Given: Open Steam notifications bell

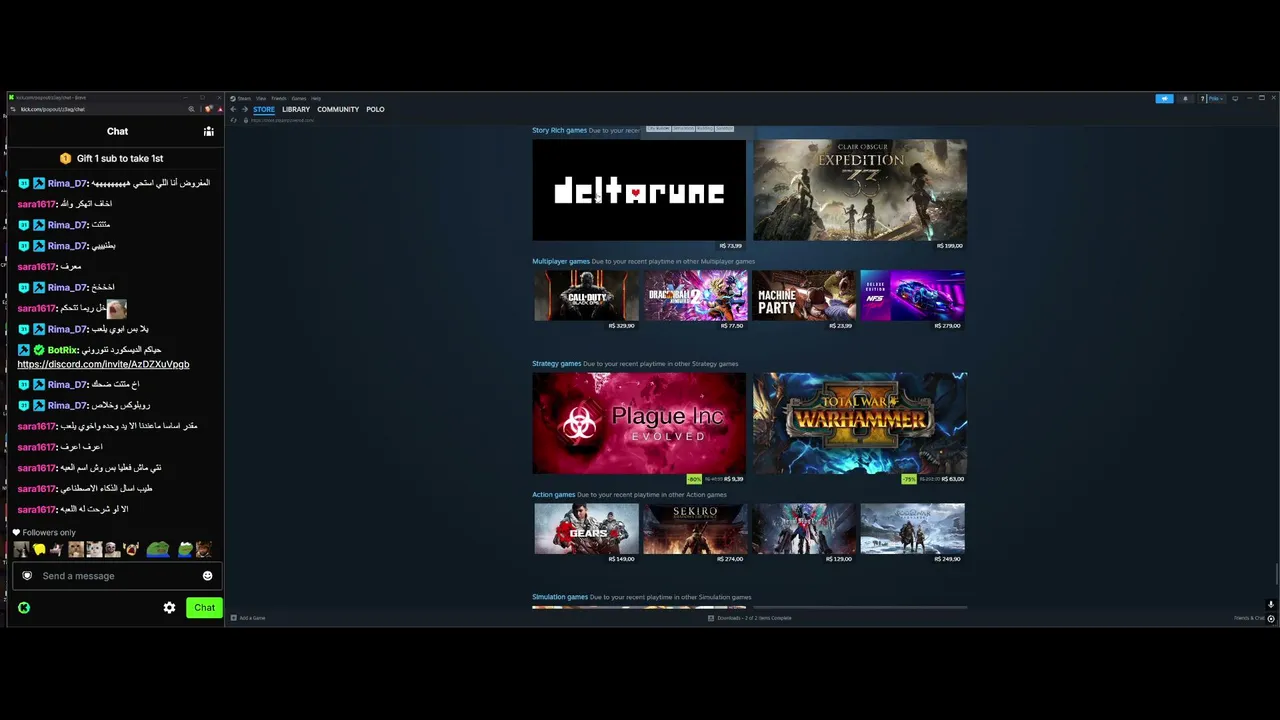Looking at the screenshot, I should pyautogui.click(x=1186, y=99).
